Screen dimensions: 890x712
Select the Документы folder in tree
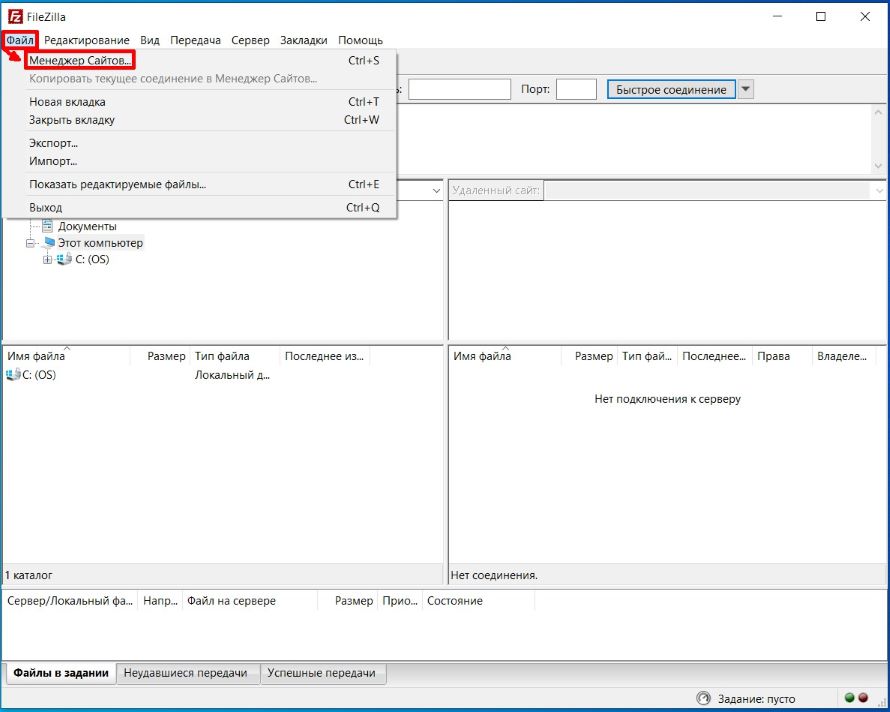point(86,226)
